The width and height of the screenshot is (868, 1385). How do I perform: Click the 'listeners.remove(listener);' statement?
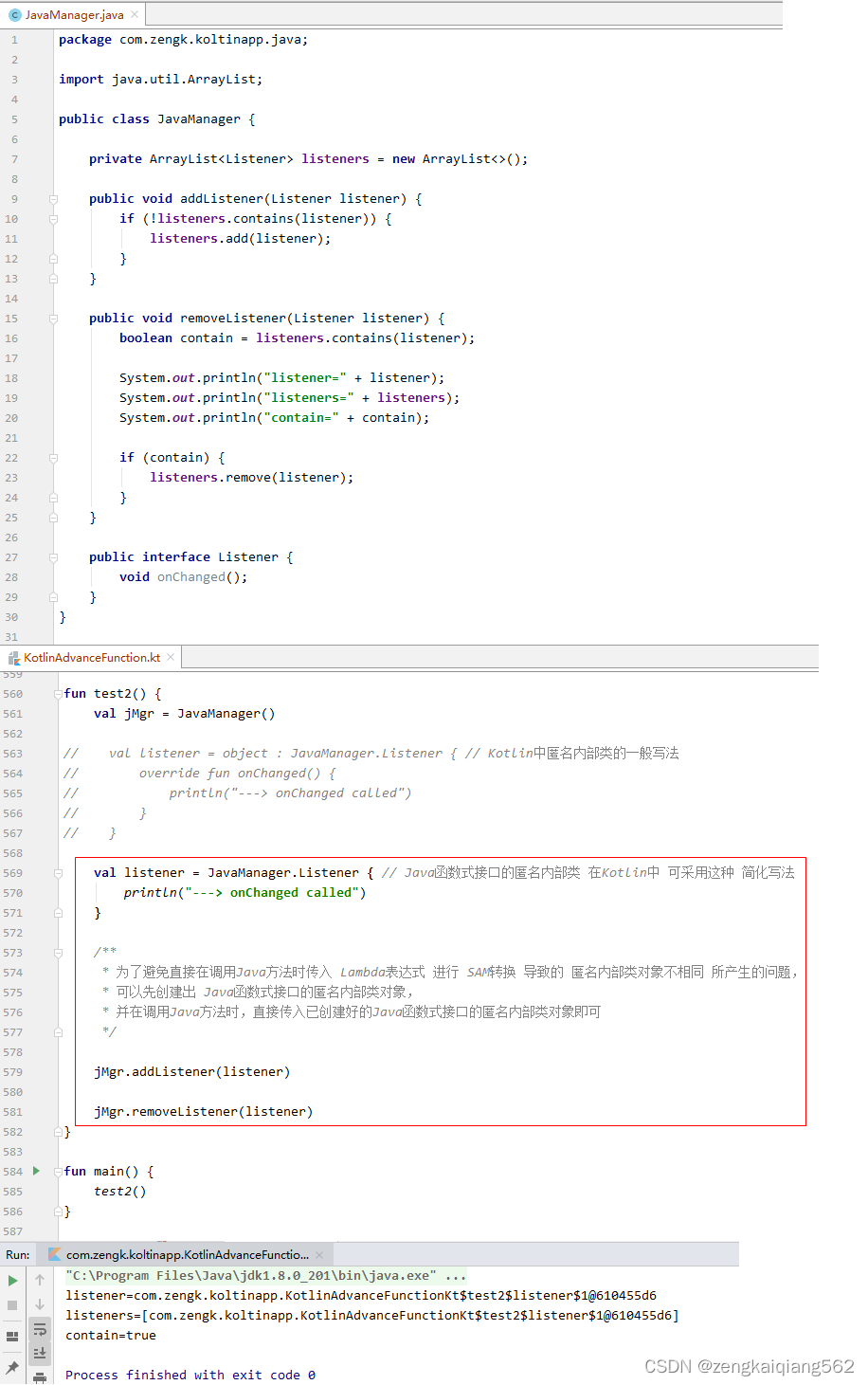[252, 478]
